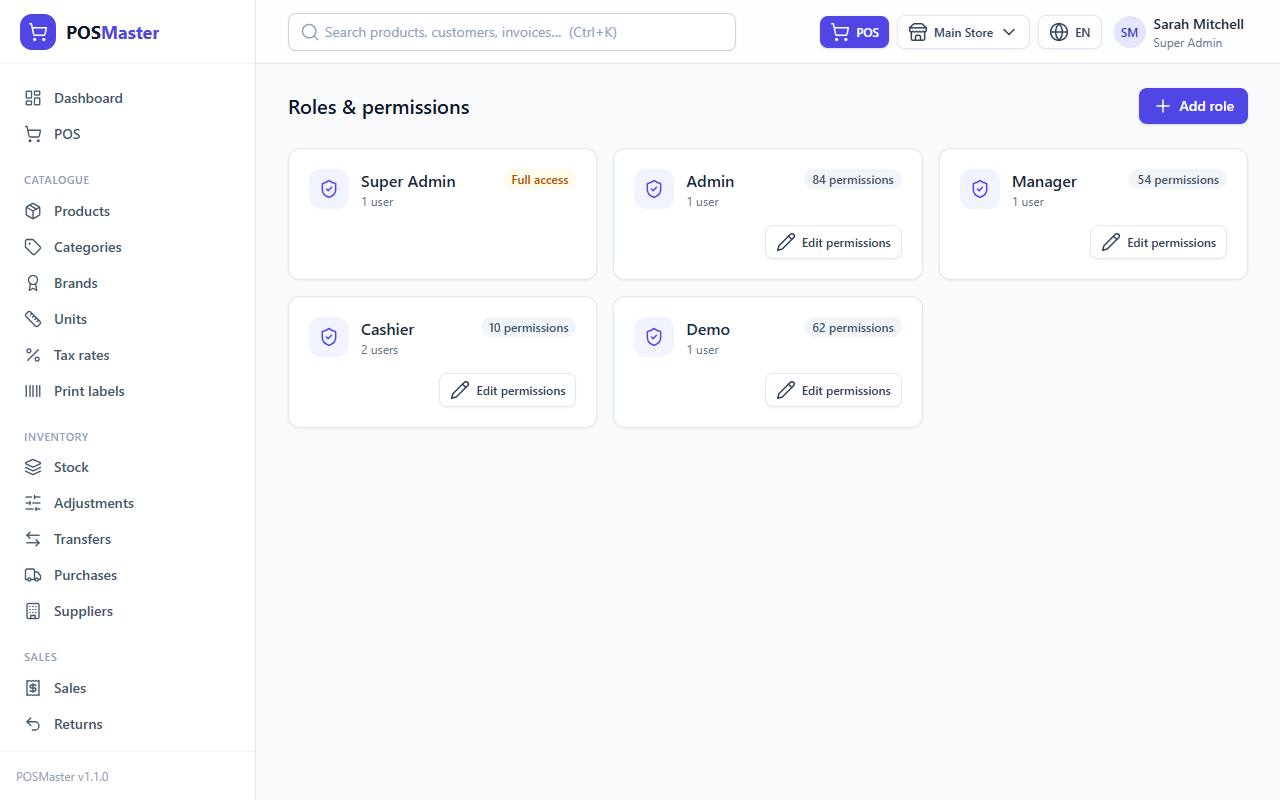The height and width of the screenshot is (800, 1280).
Task: Click the Adjustments sliders icon
Action: pyautogui.click(x=33, y=503)
